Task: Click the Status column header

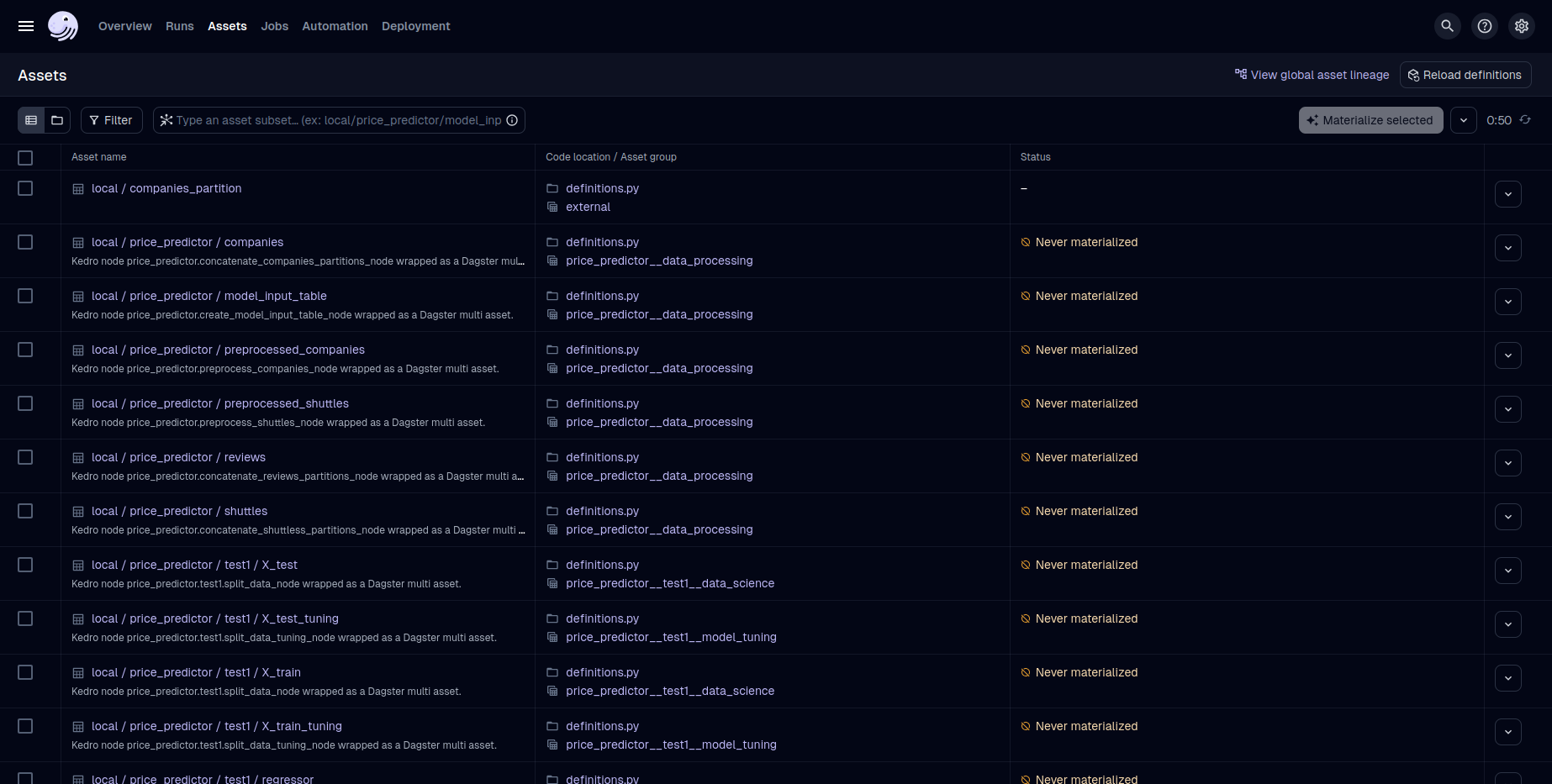Action: pos(1036,157)
